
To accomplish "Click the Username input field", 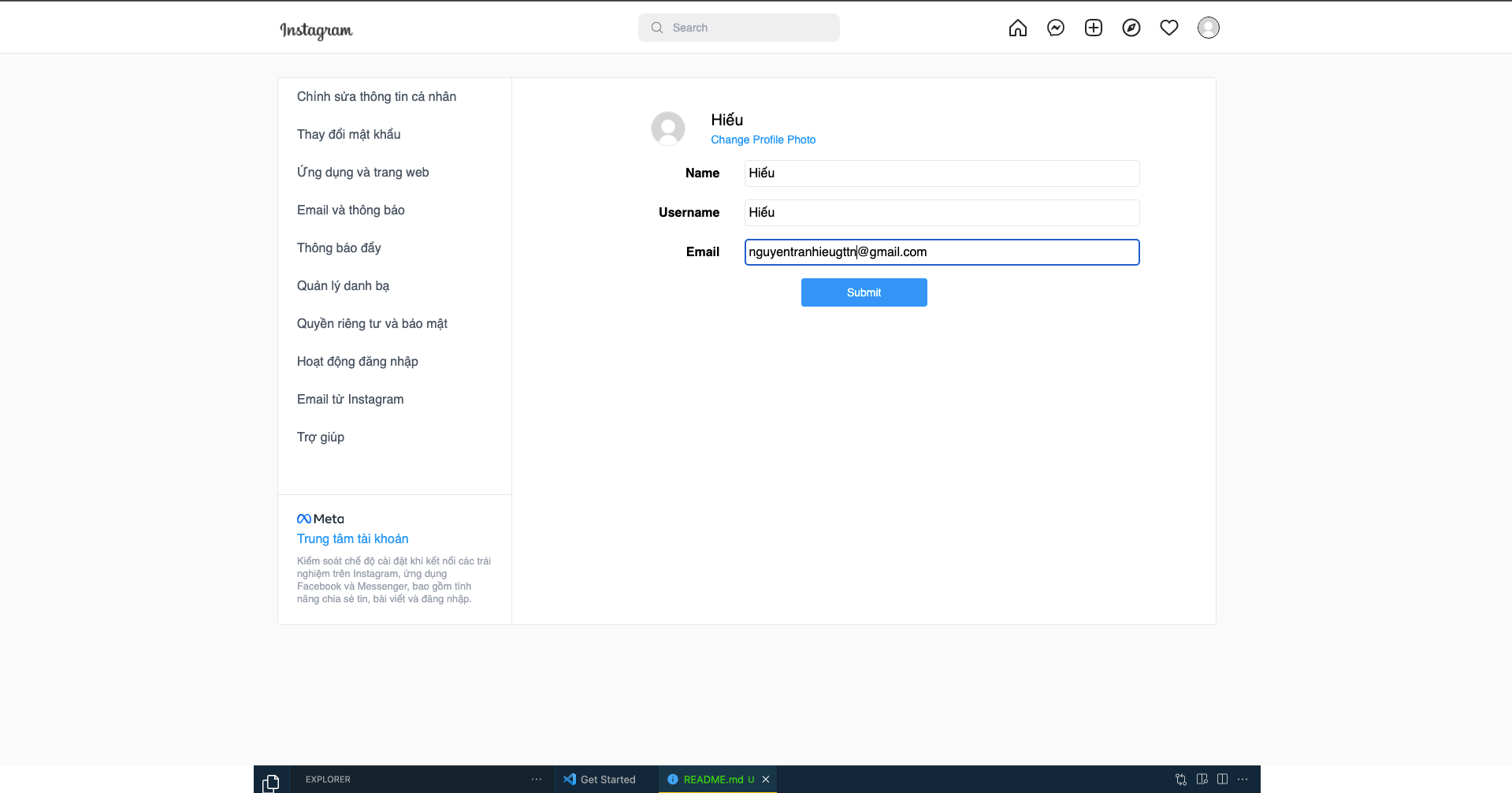I will click(942, 213).
